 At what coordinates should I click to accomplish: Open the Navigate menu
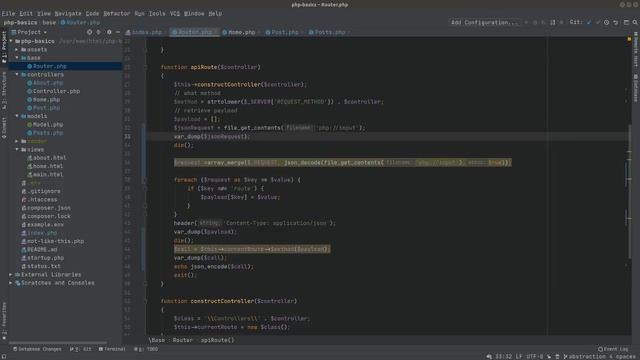pyautogui.click(x=68, y=13)
